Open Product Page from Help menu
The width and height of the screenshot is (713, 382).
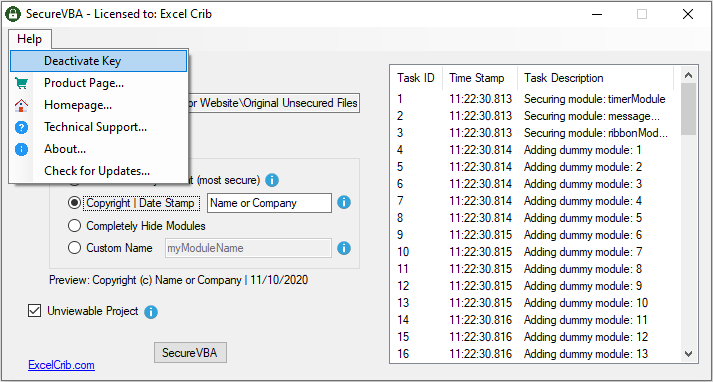coord(98,83)
